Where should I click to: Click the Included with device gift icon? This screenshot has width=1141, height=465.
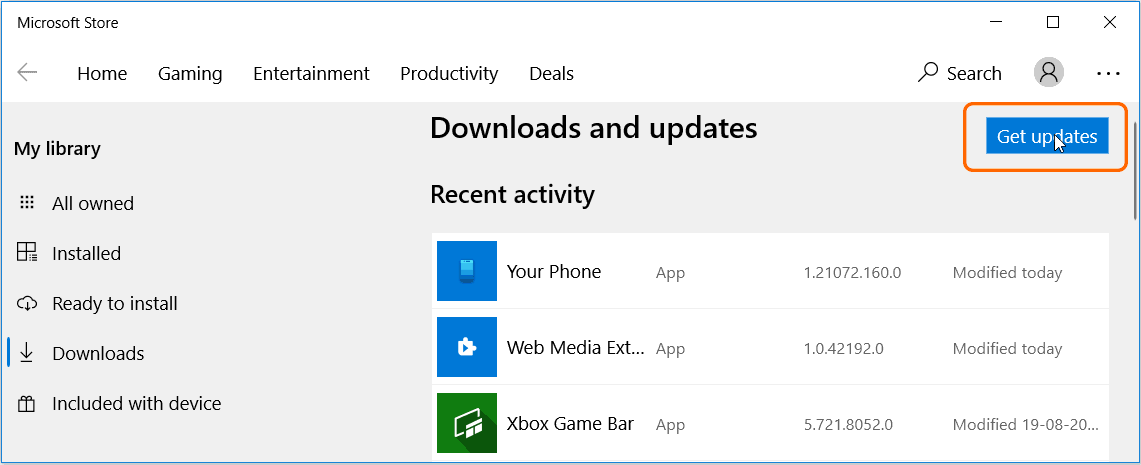click(x=27, y=404)
